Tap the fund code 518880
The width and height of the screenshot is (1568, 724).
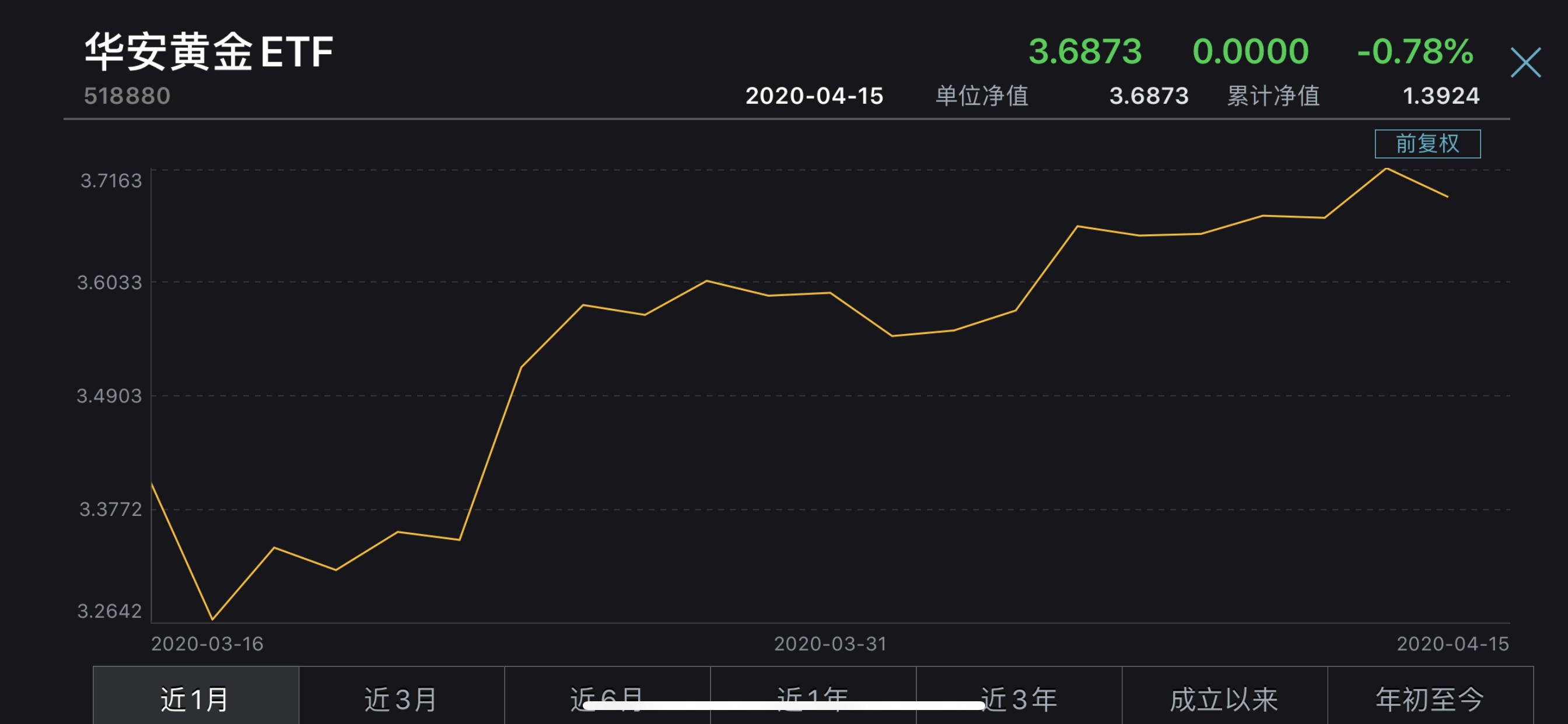click(127, 96)
